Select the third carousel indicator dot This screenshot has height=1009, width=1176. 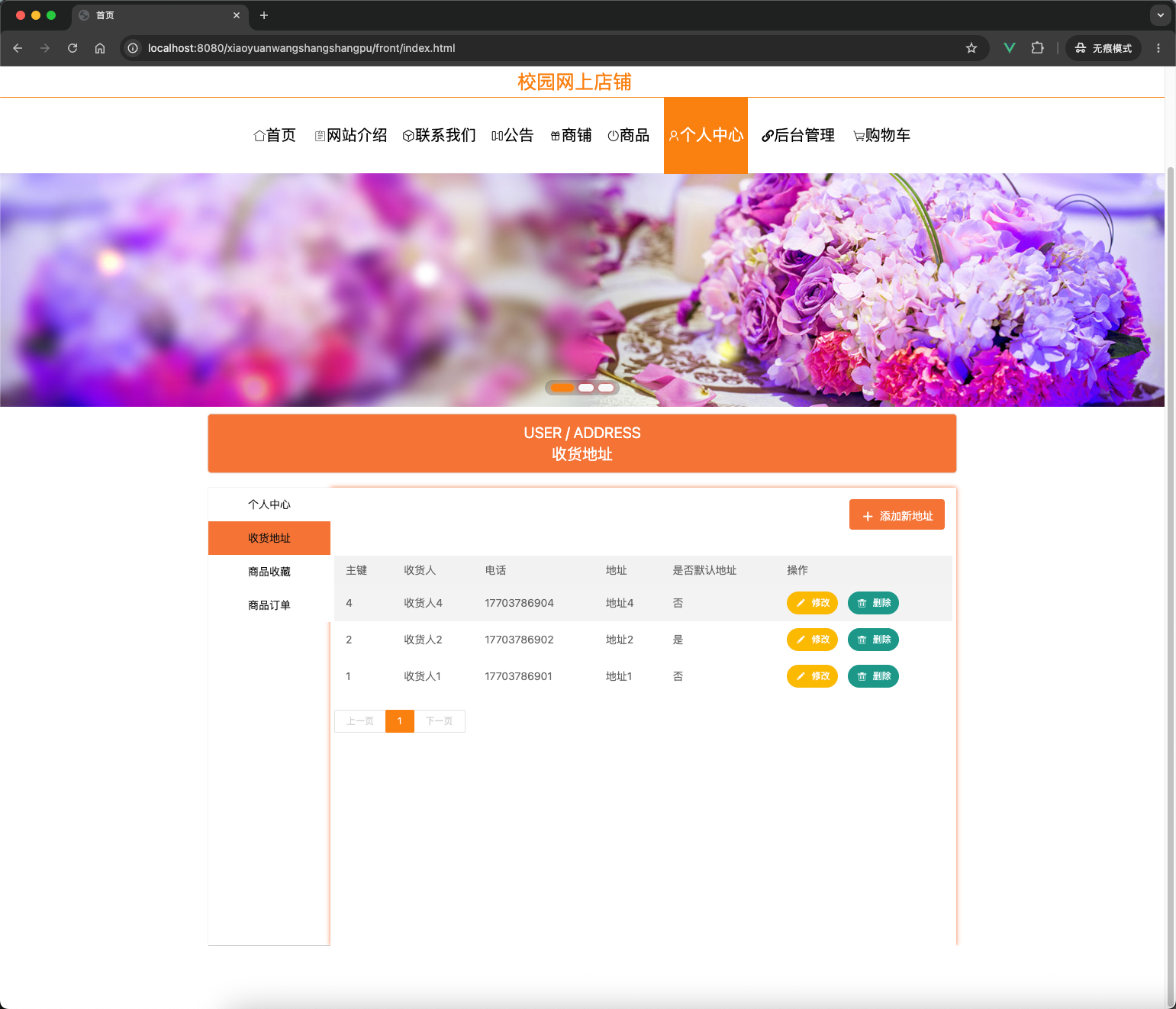[606, 388]
